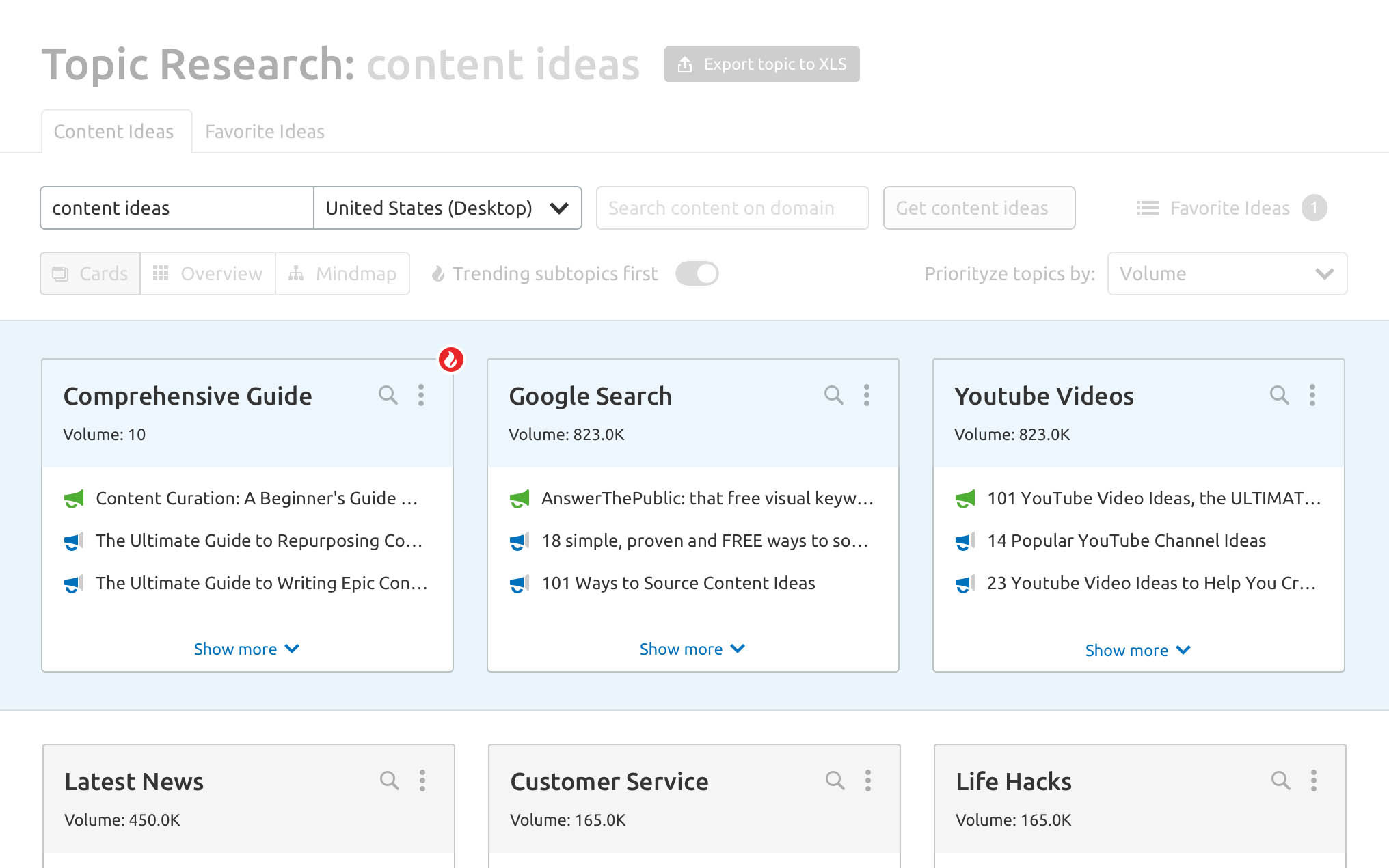Open the Volume prioritization dropdown
1389x868 pixels.
(1227, 273)
